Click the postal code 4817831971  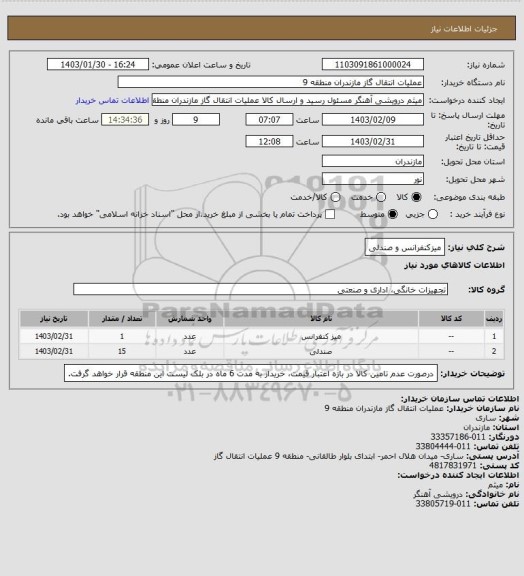[x=453, y=465]
